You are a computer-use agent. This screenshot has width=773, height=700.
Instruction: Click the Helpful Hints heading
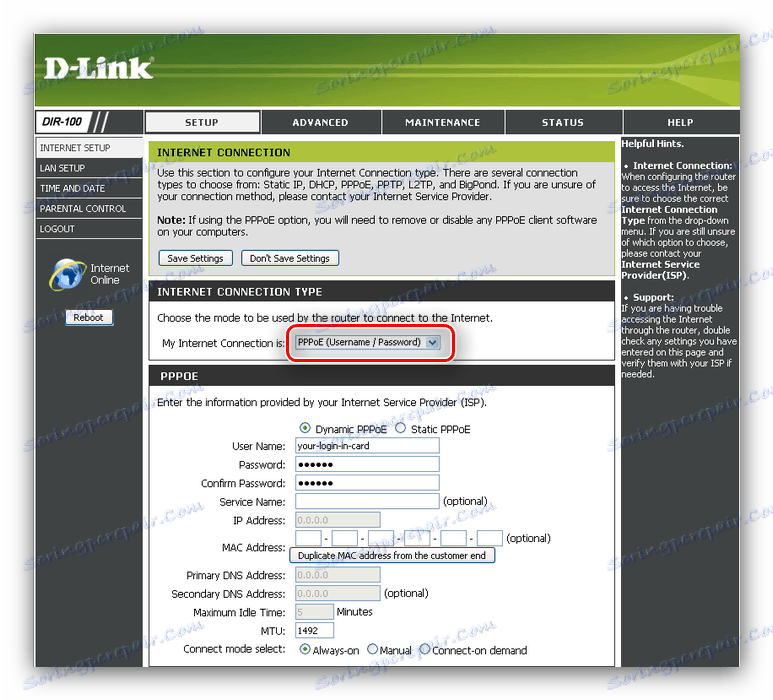click(x=653, y=143)
